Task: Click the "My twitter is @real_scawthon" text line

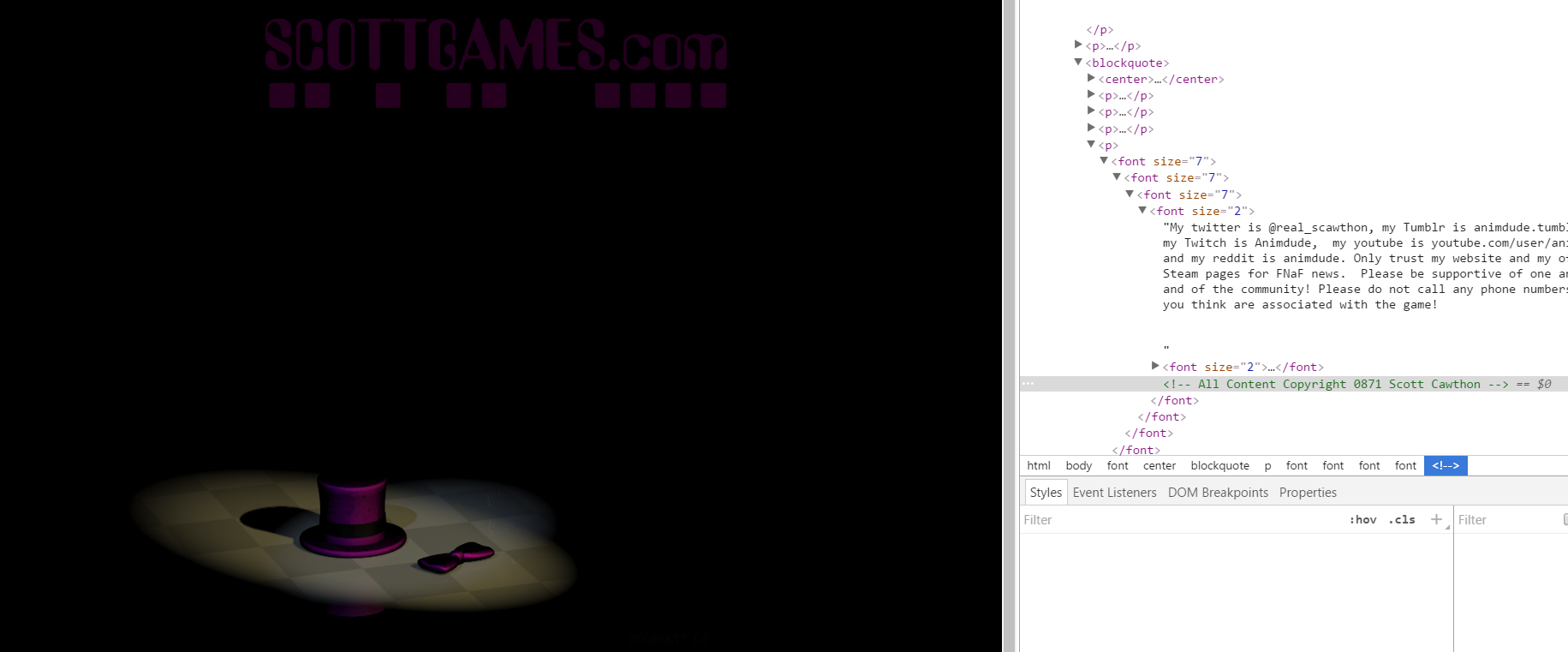Action: tap(1365, 227)
